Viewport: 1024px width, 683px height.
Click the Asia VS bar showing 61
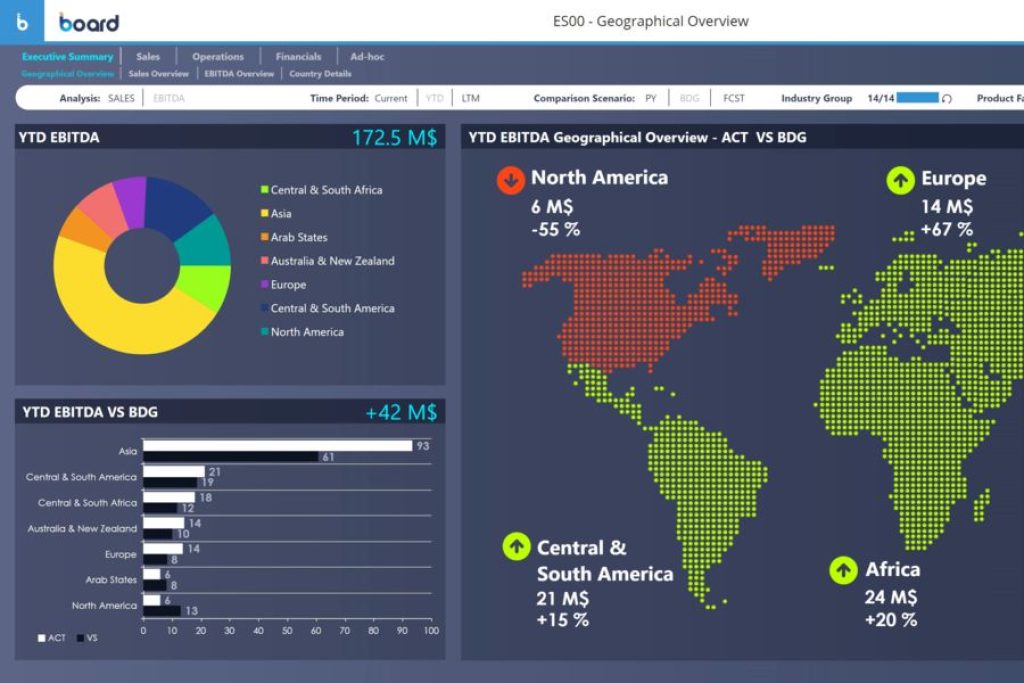coord(231,456)
